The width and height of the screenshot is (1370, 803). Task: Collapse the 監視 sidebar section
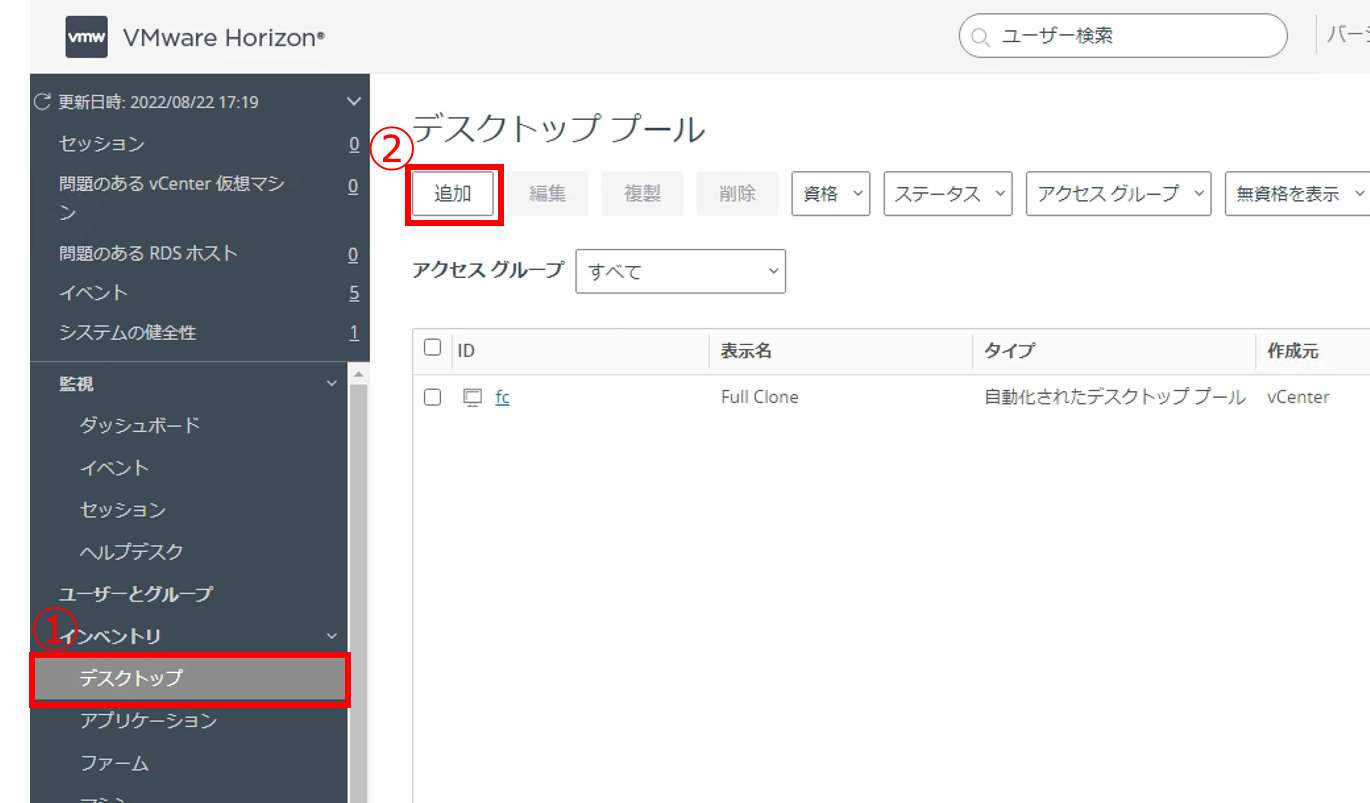pyautogui.click(x=332, y=384)
